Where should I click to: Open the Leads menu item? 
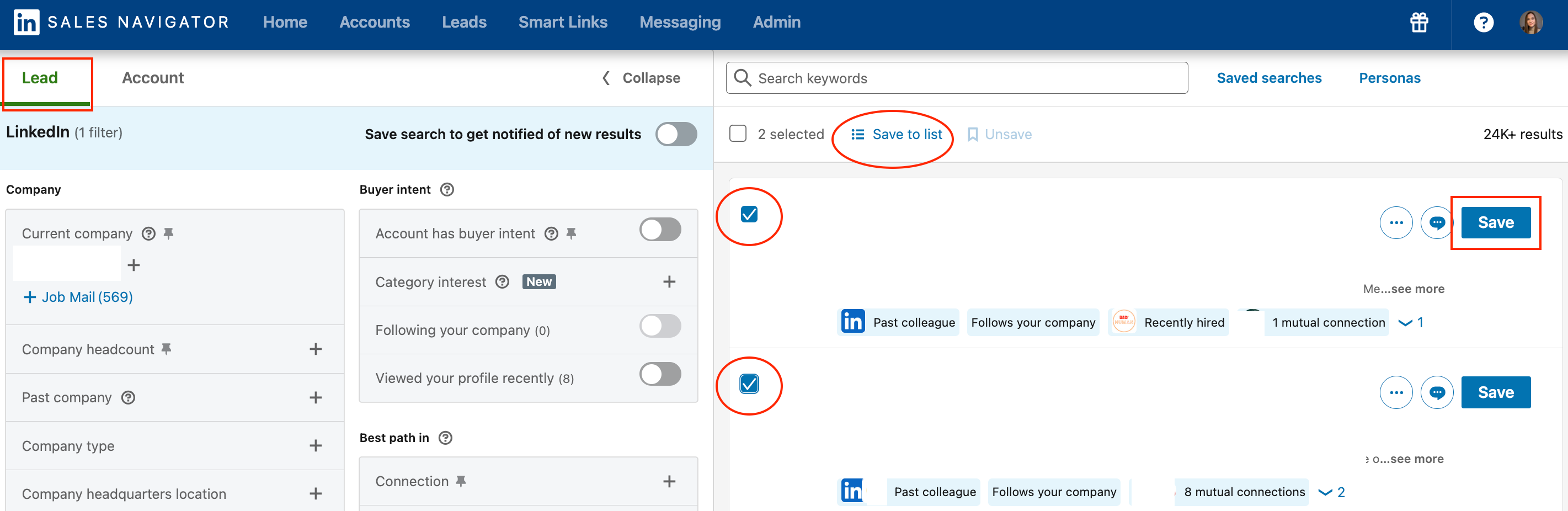pyautogui.click(x=464, y=23)
